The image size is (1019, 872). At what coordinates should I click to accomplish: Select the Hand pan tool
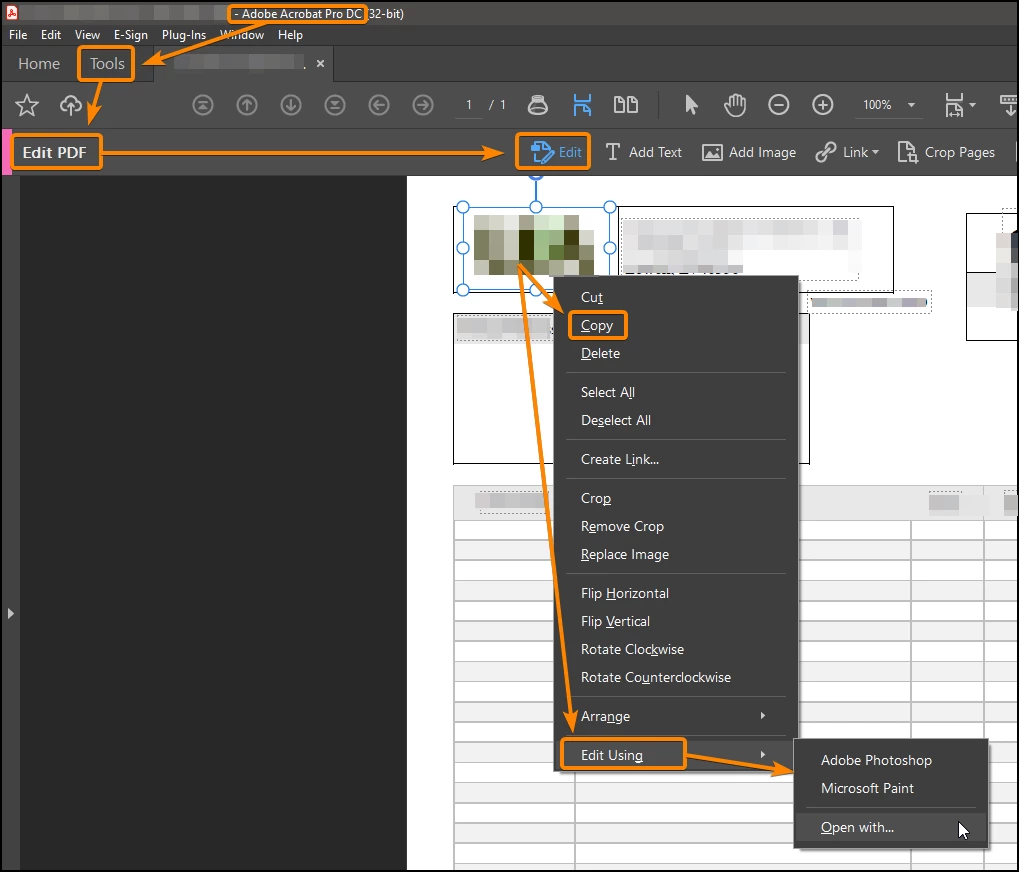[735, 105]
